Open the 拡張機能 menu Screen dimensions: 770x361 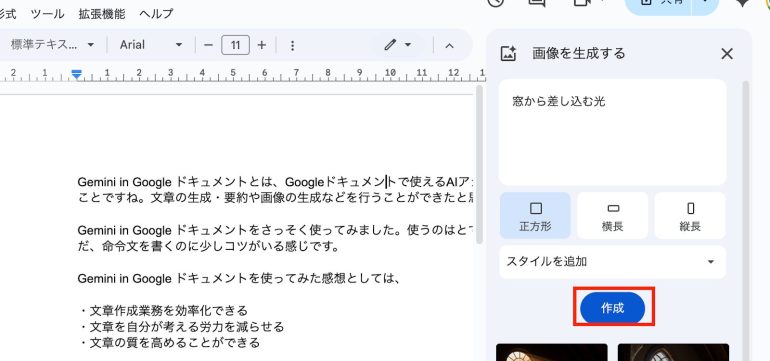pyautogui.click(x=102, y=13)
